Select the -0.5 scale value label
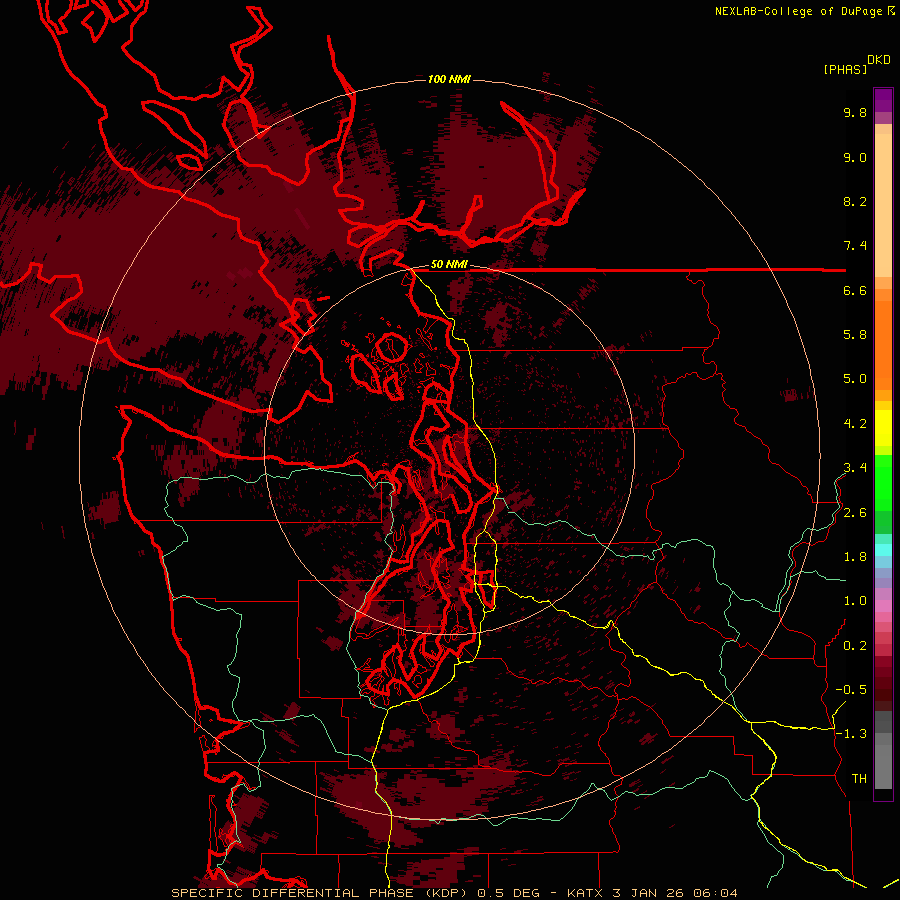Viewport: 900px width, 900px height. point(851,689)
